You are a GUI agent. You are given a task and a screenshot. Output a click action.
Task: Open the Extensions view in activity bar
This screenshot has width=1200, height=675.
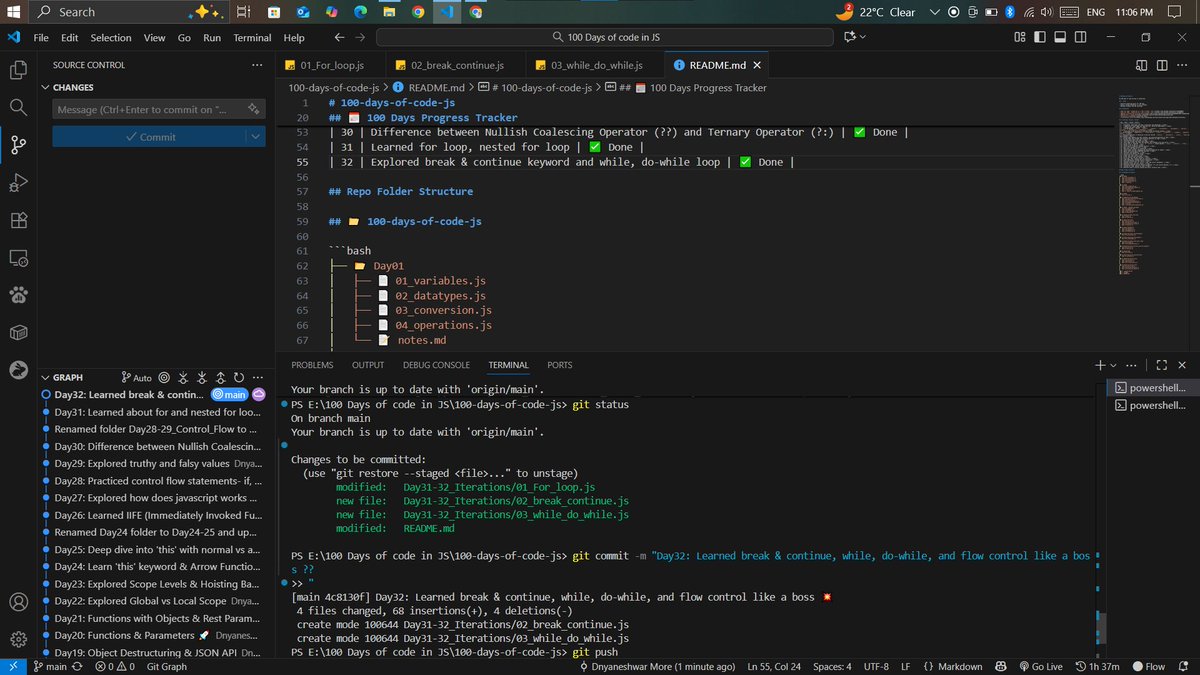pyautogui.click(x=18, y=220)
